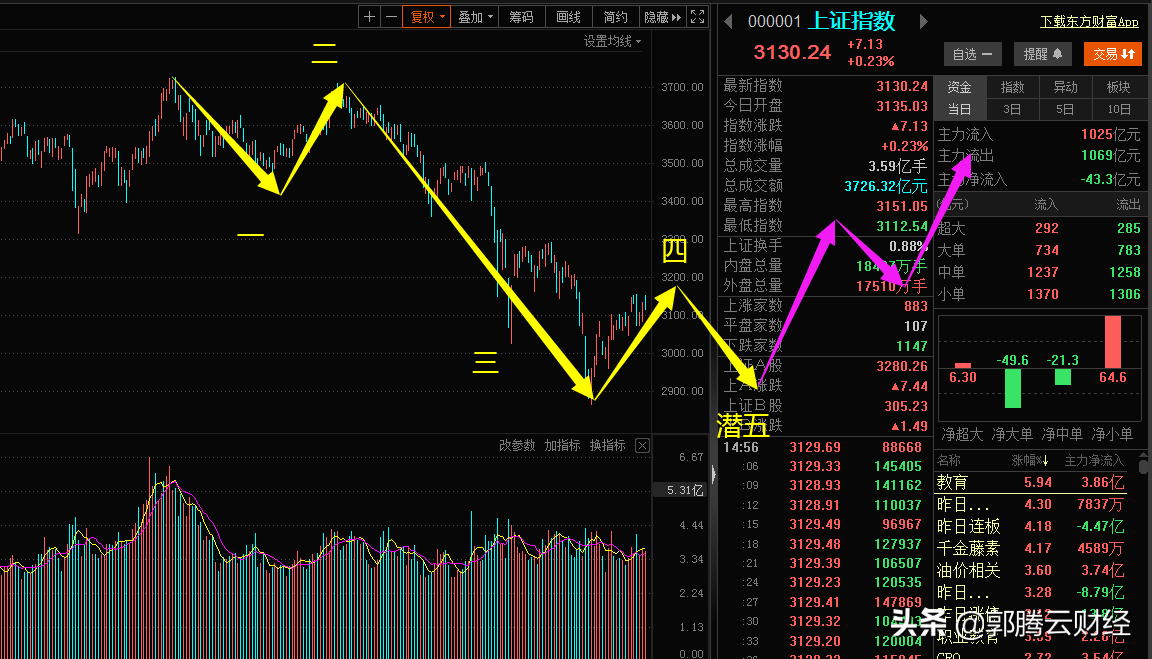Viewport: 1152px width, 659px height.
Task: Toggle 隐藏 side panel
Action: [663, 17]
